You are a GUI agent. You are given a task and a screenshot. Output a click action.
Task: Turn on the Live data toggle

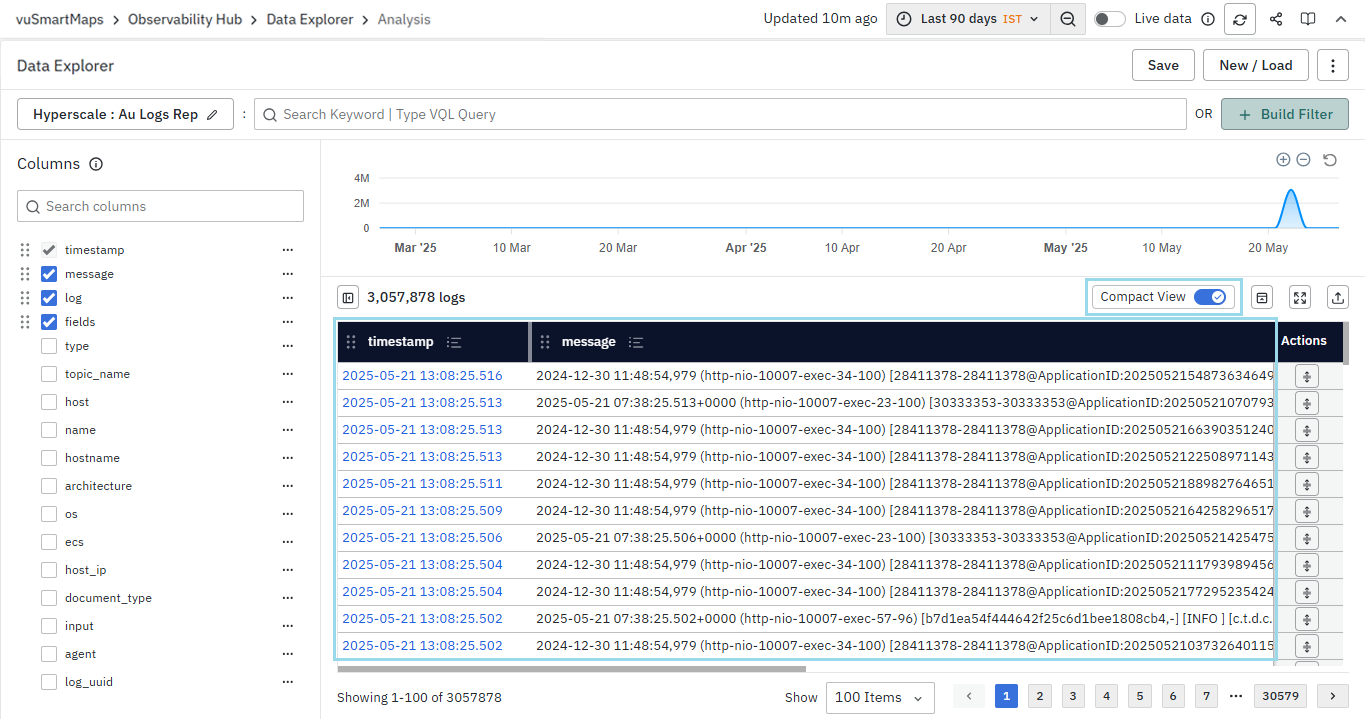(x=1109, y=19)
